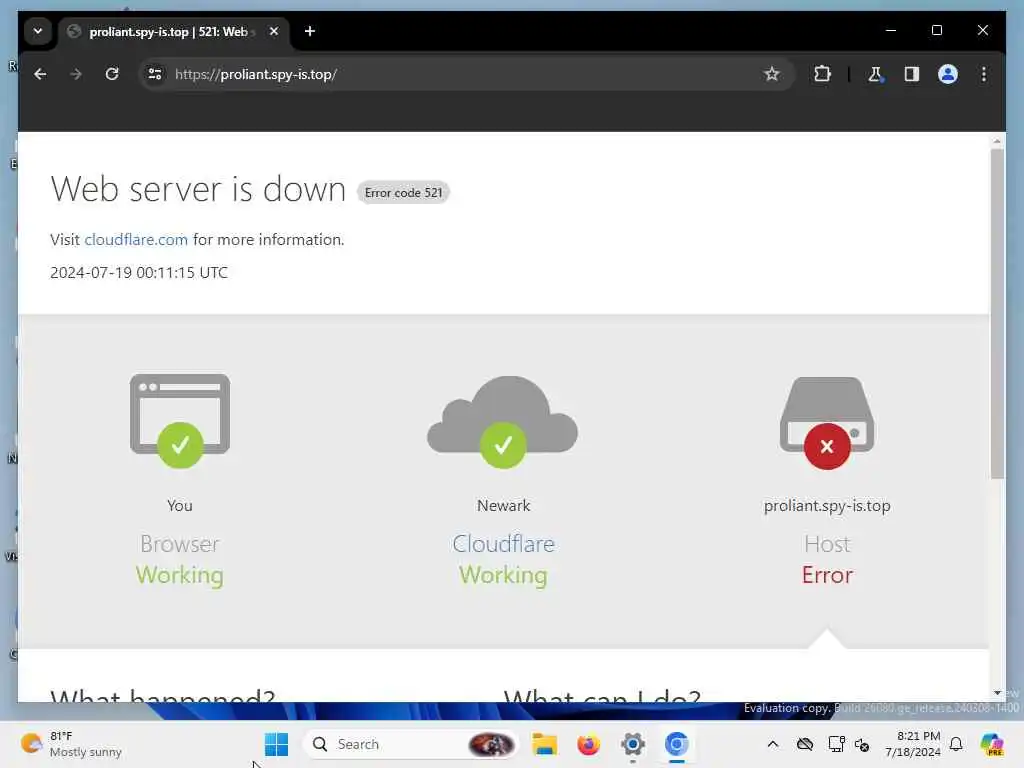Open the Chrome three-dot menu
The width and height of the screenshot is (1024, 768).
click(x=984, y=74)
